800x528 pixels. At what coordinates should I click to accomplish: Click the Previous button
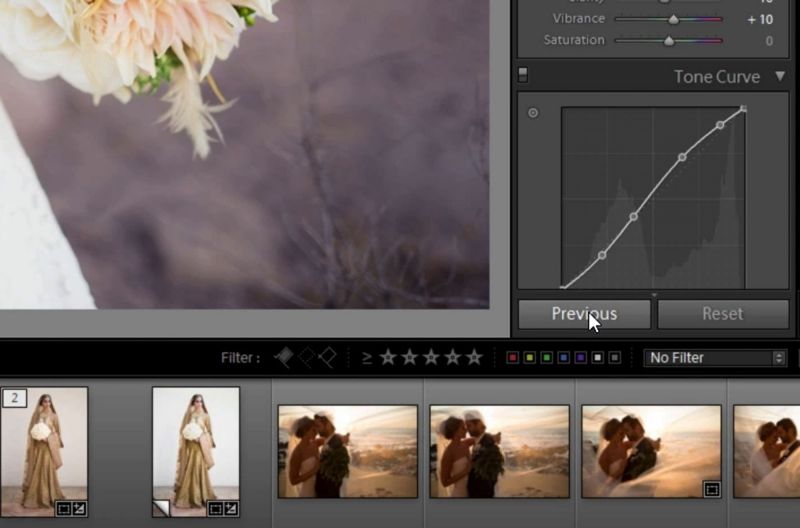[584, 314]
